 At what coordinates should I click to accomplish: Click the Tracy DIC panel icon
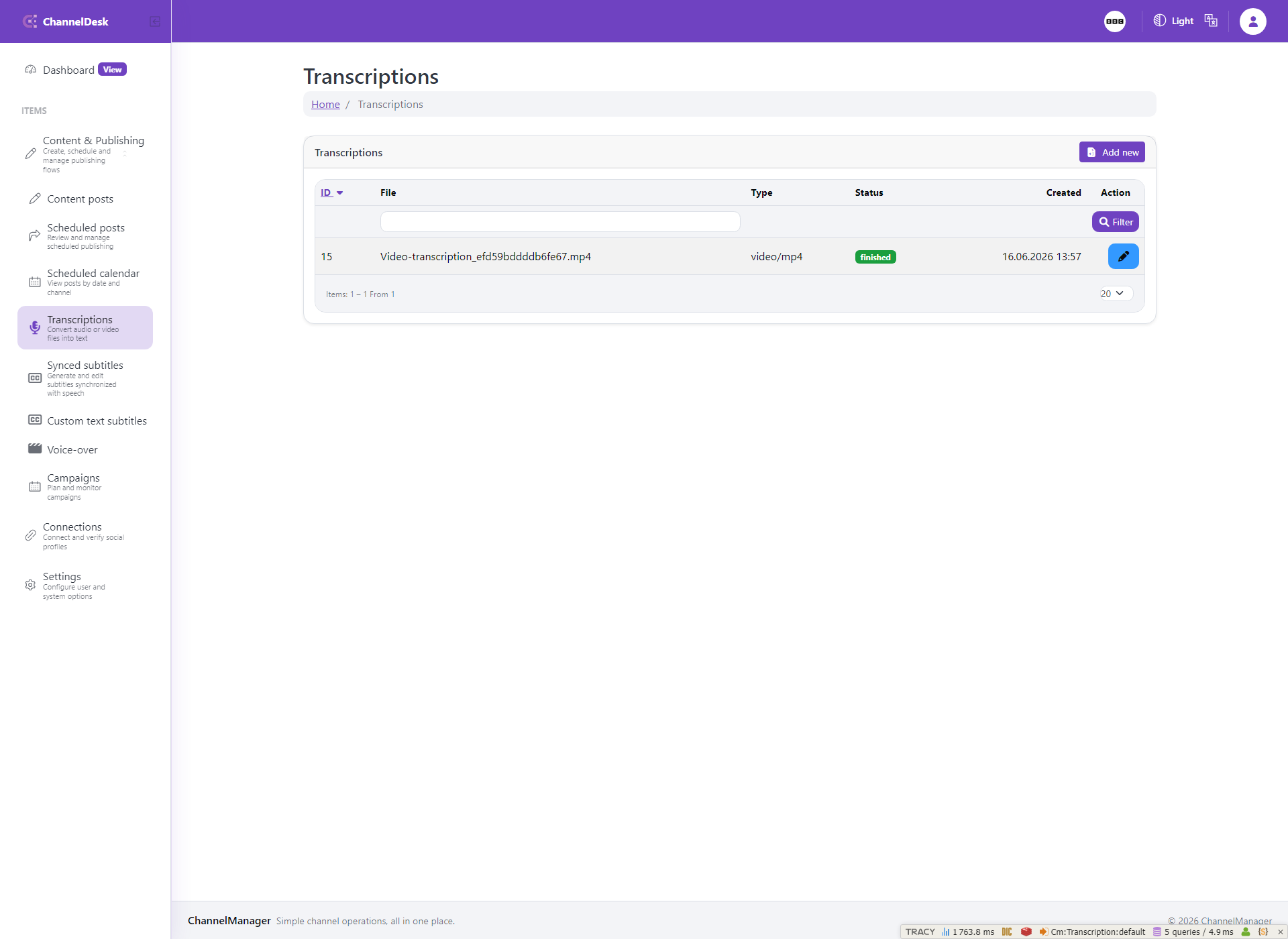pyautogui.click(x=1007, y=932)
